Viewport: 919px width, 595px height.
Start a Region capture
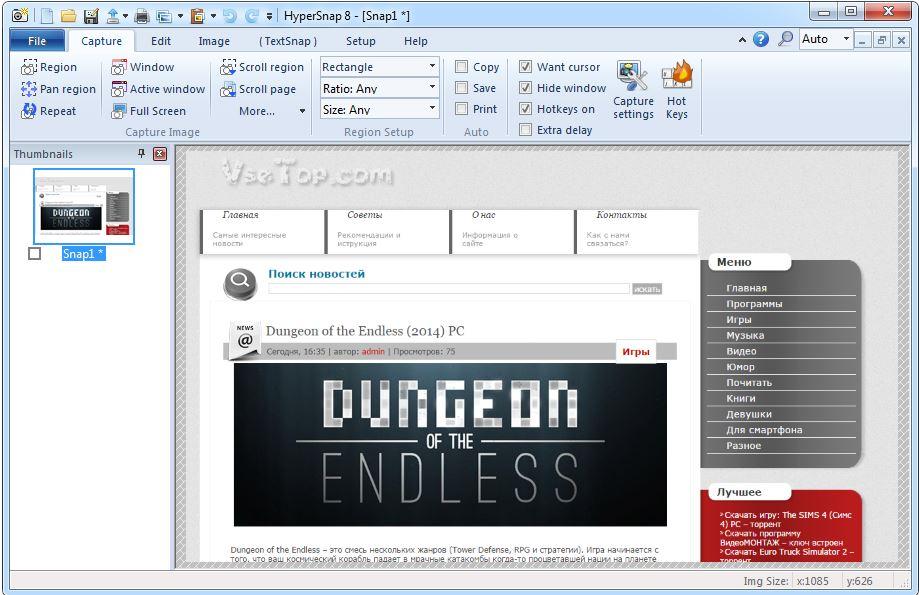(49, 67)
